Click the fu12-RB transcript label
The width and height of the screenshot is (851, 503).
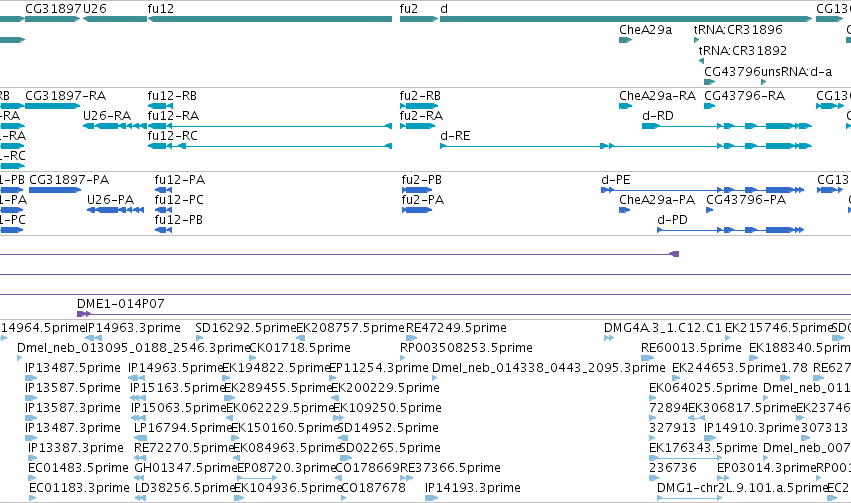coord(172,96)
